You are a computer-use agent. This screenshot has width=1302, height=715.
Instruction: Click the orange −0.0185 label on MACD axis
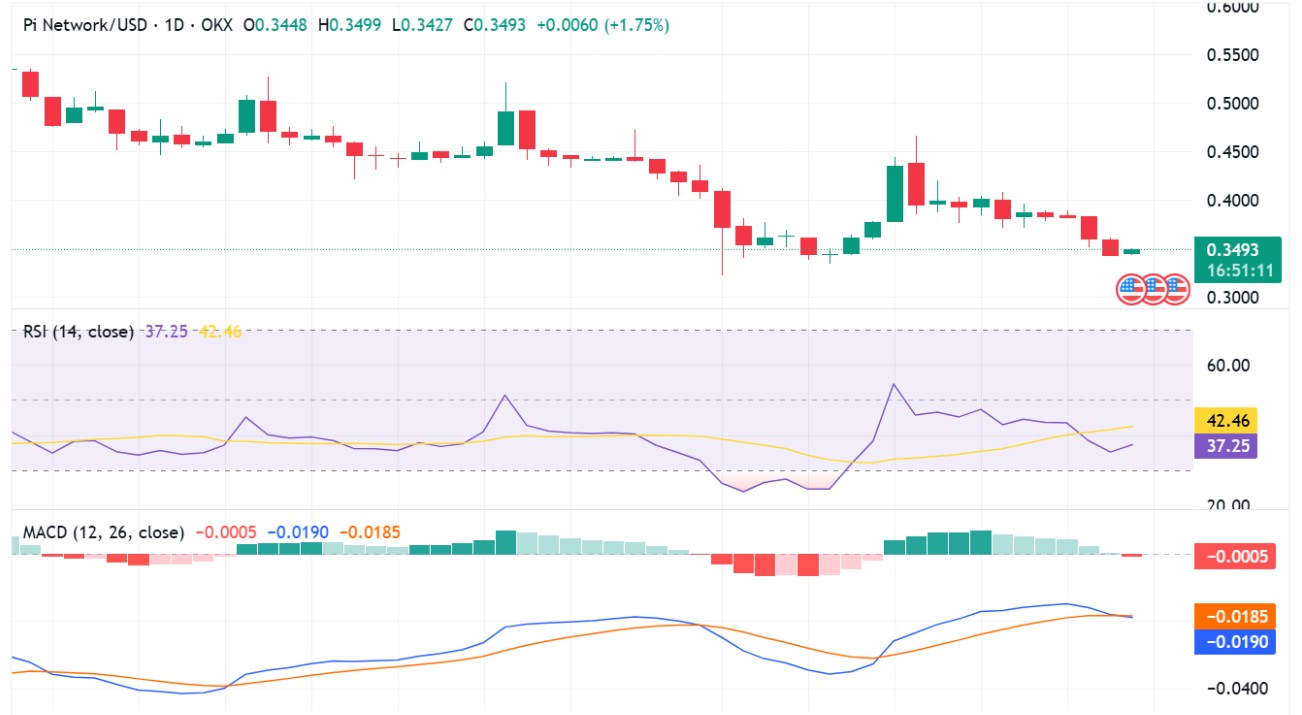[1235, 616]
